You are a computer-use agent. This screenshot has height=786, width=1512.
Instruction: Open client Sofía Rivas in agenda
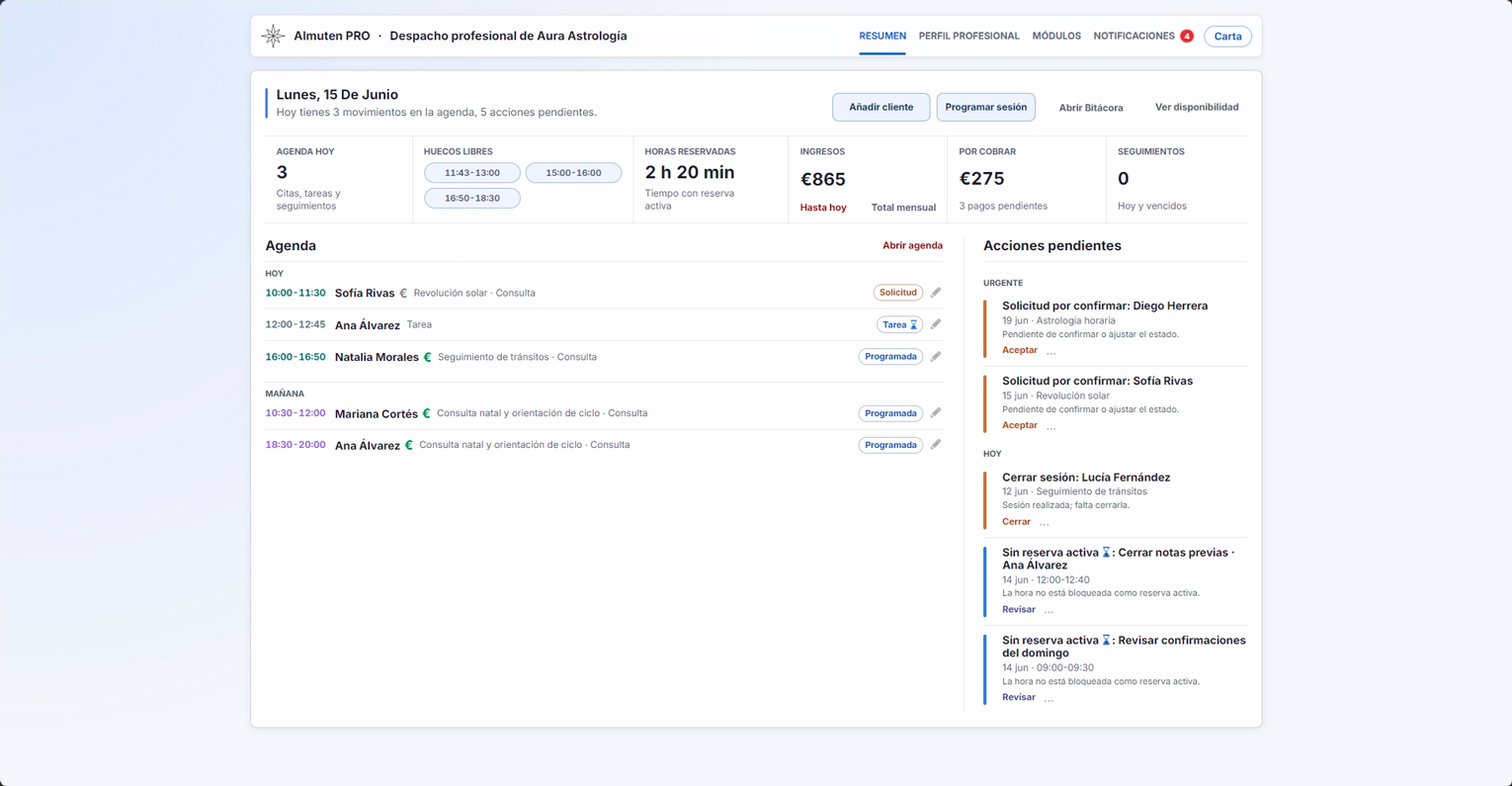(365, 294)
